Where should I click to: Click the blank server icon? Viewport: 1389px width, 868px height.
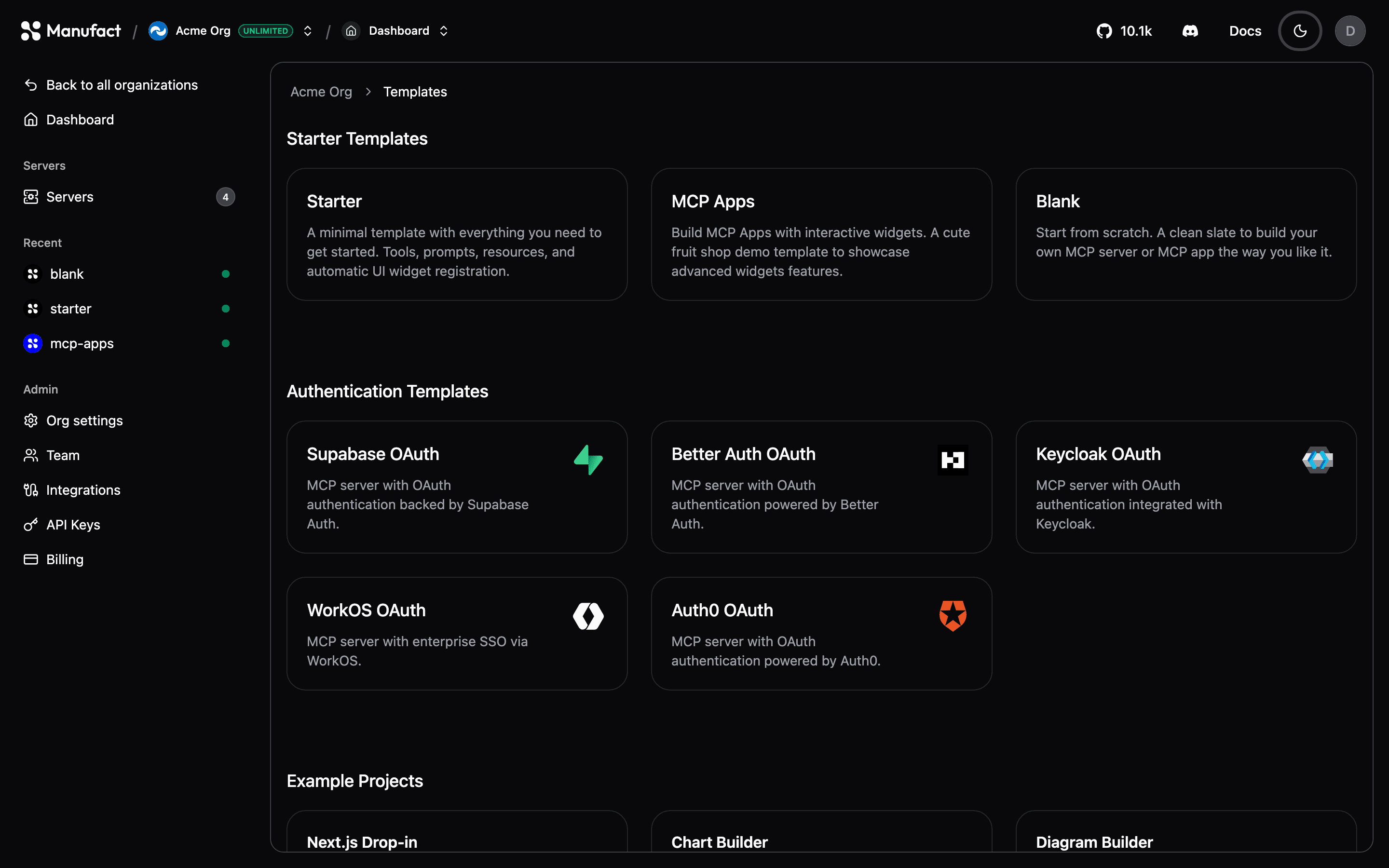pos(33,274)
